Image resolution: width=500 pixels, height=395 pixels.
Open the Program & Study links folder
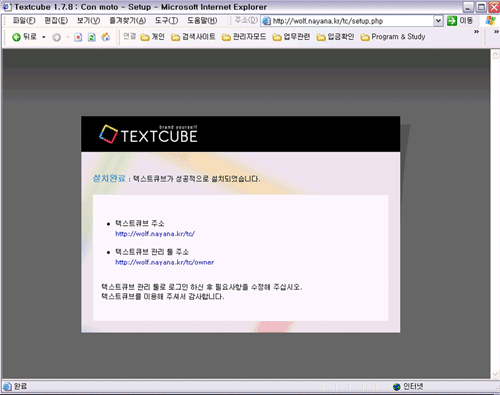(x=393, y=37)
